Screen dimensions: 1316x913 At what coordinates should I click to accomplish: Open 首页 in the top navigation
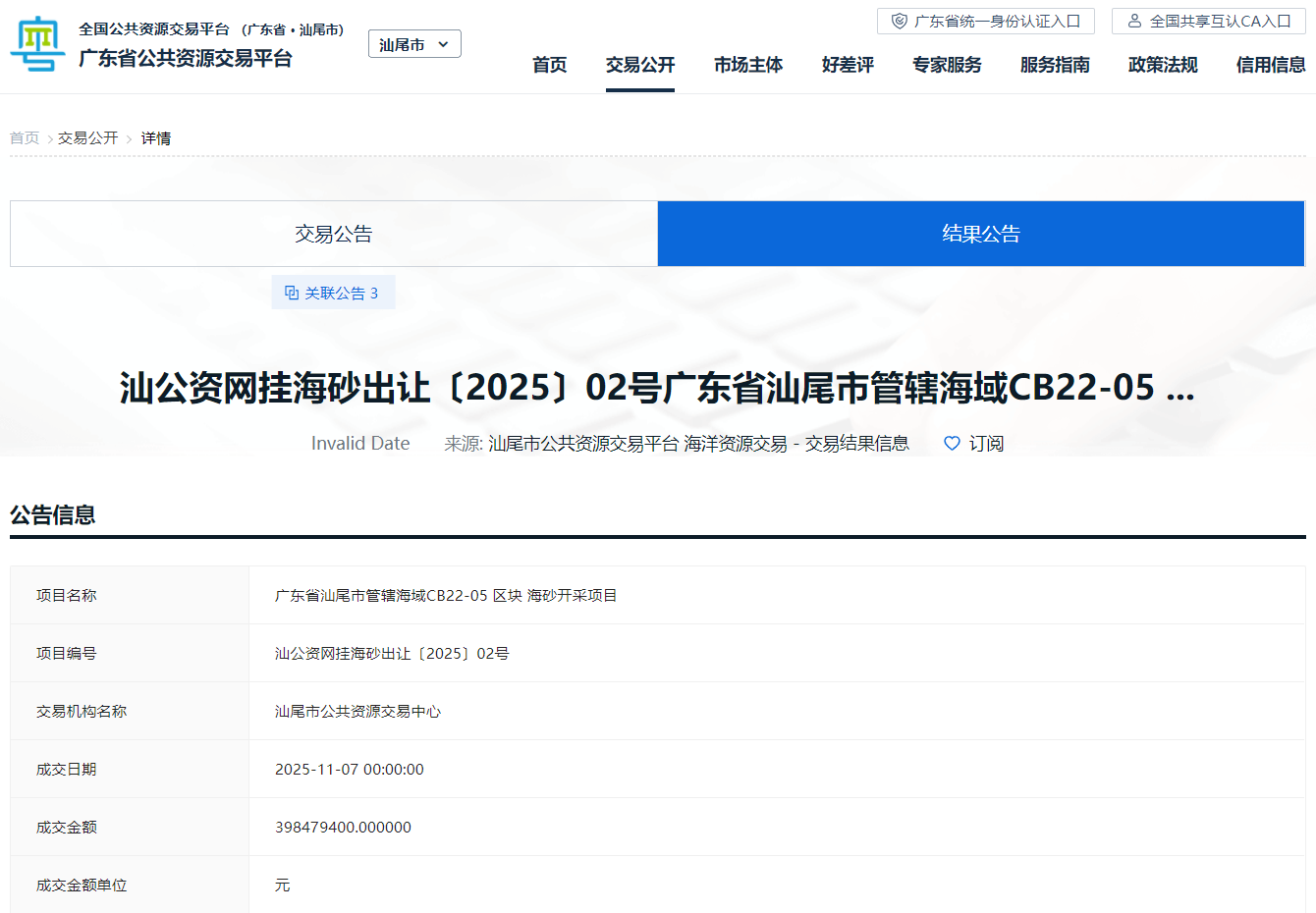point(549,65)
